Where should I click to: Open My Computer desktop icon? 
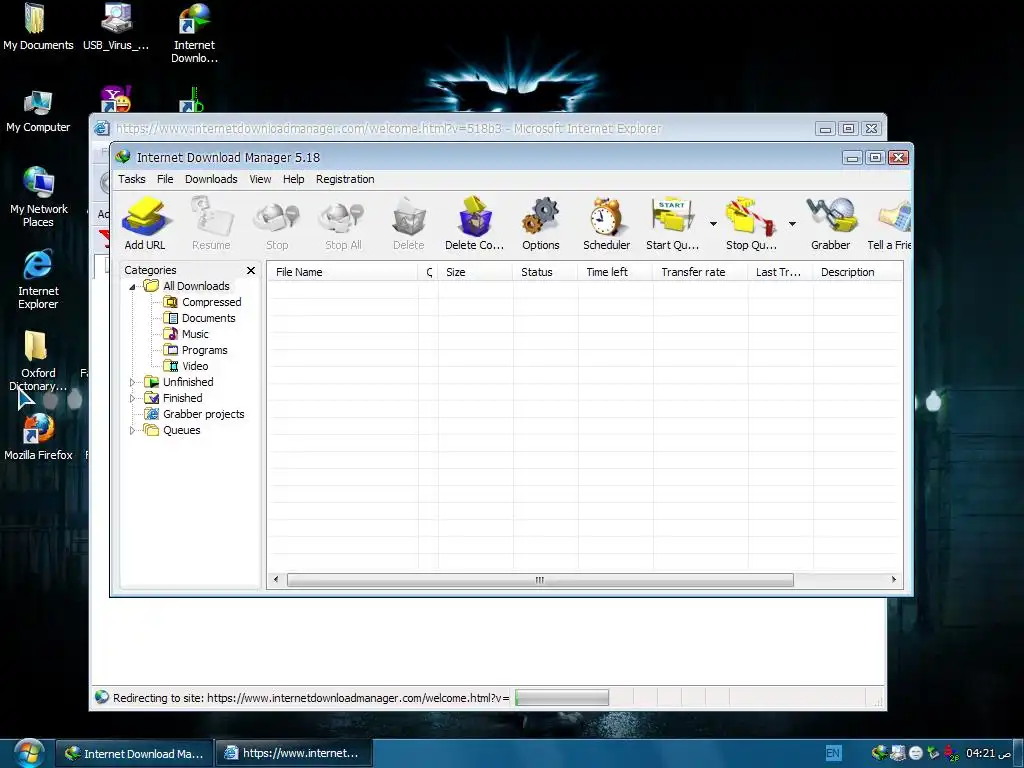coord(38,111)
